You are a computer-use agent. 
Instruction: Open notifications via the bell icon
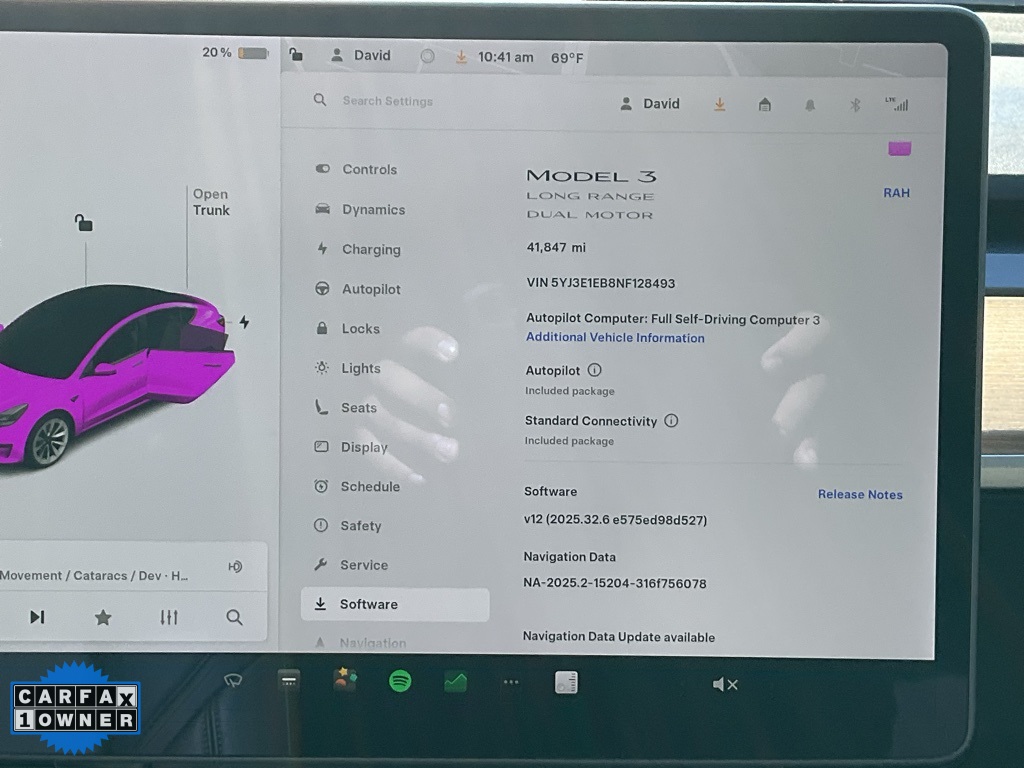click(810, 104)
